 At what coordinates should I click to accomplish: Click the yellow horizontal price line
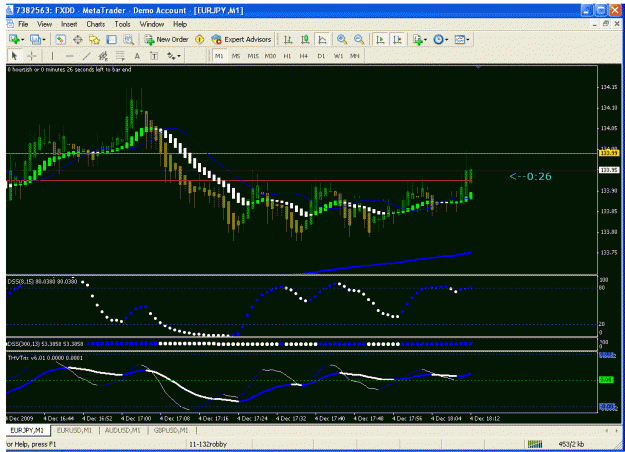(x=302, y=153)
